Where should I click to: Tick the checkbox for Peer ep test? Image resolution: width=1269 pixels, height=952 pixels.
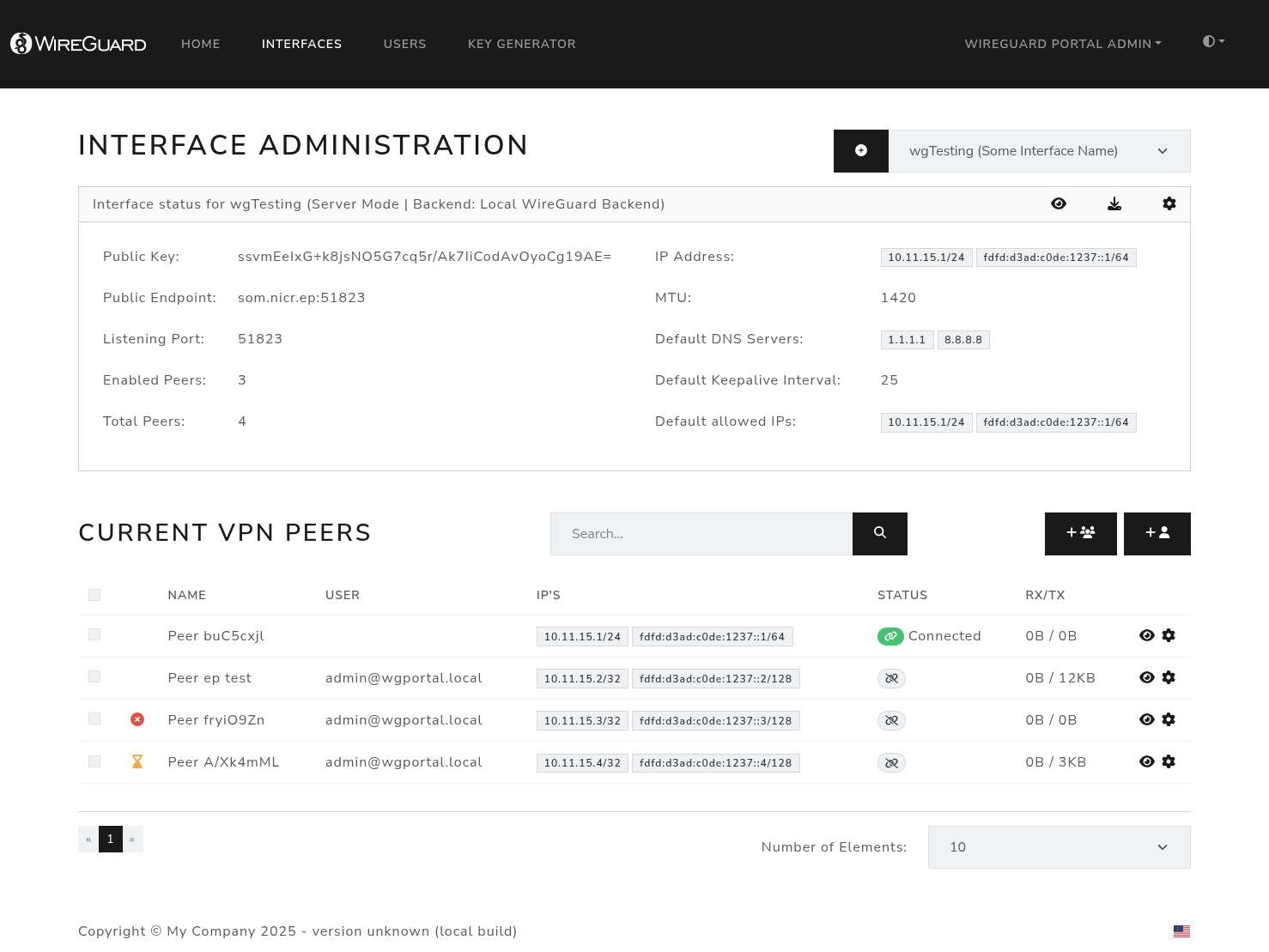94,677
